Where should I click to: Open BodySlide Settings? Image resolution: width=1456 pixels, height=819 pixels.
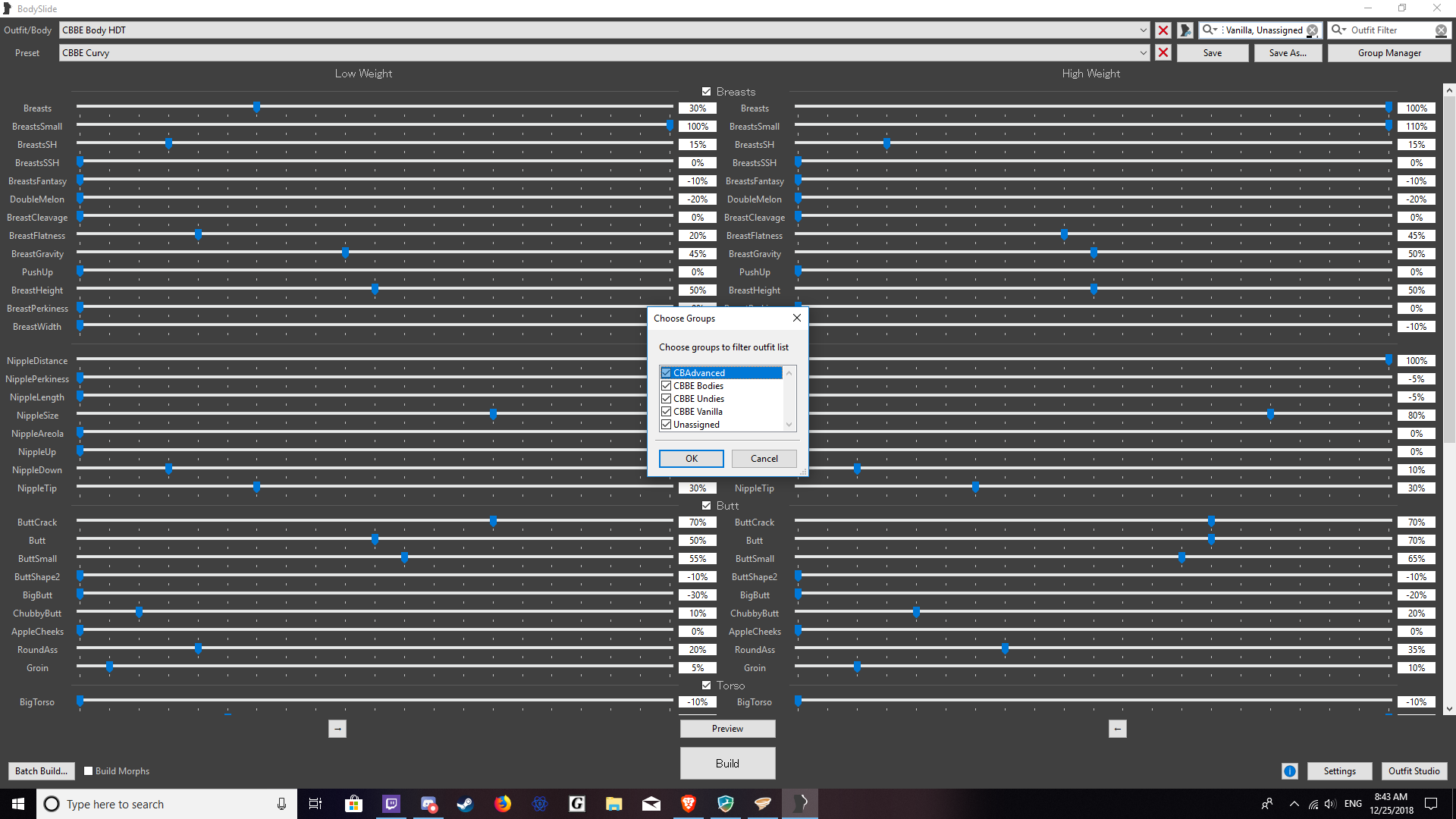coord(1339,771)
